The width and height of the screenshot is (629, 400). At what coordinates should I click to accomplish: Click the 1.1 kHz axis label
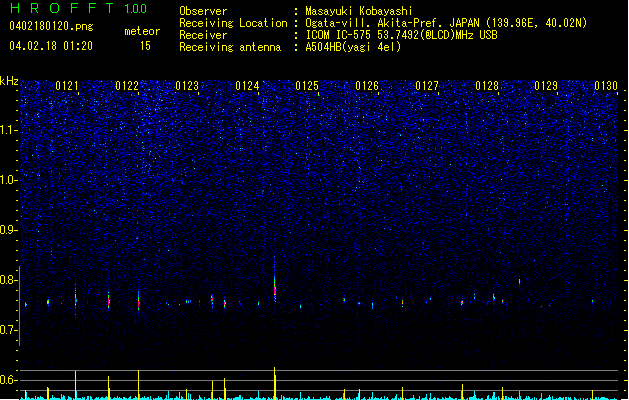9,130
